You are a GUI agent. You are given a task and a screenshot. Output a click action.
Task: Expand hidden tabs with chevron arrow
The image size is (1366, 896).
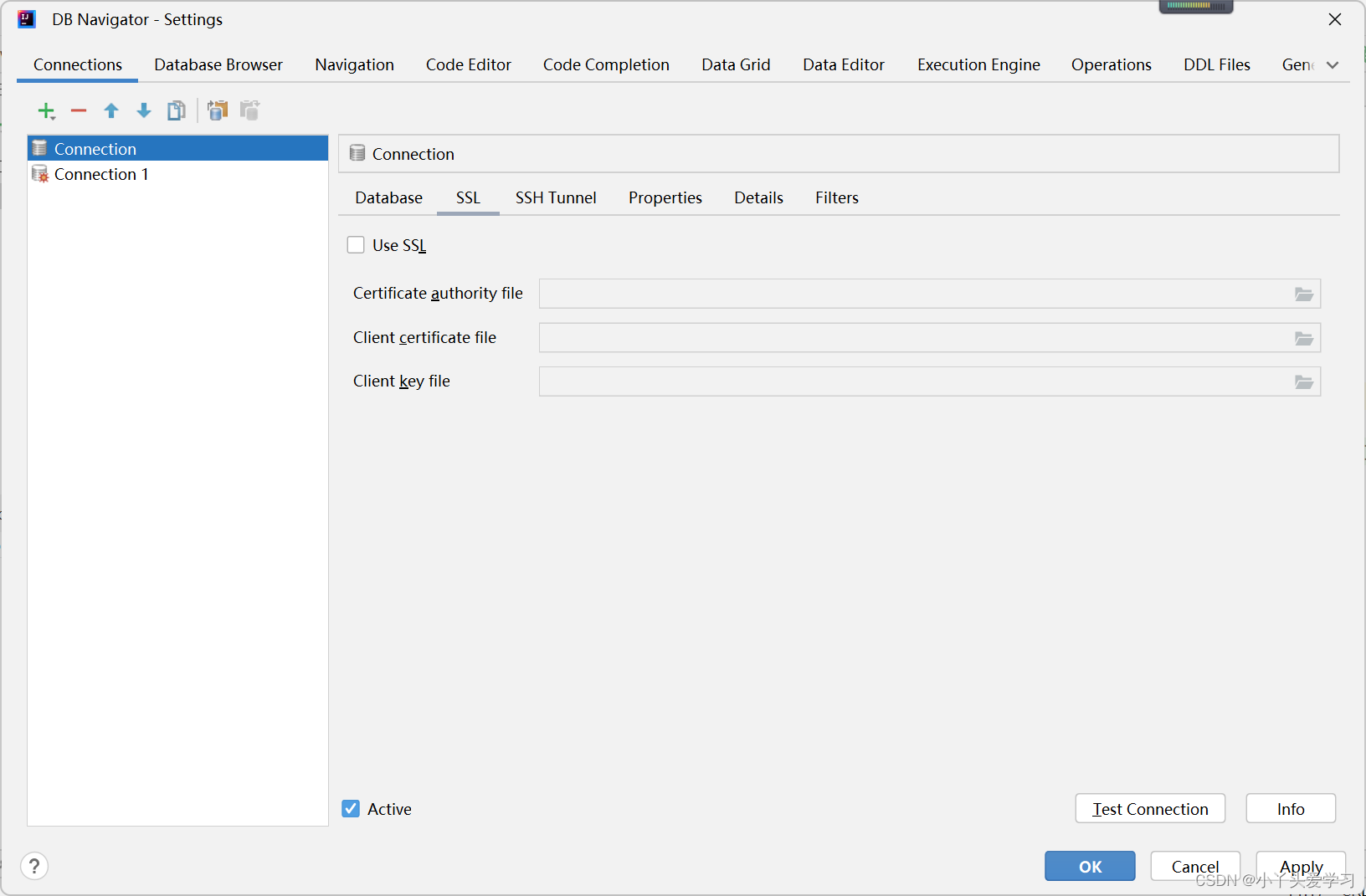[1333, 65]
